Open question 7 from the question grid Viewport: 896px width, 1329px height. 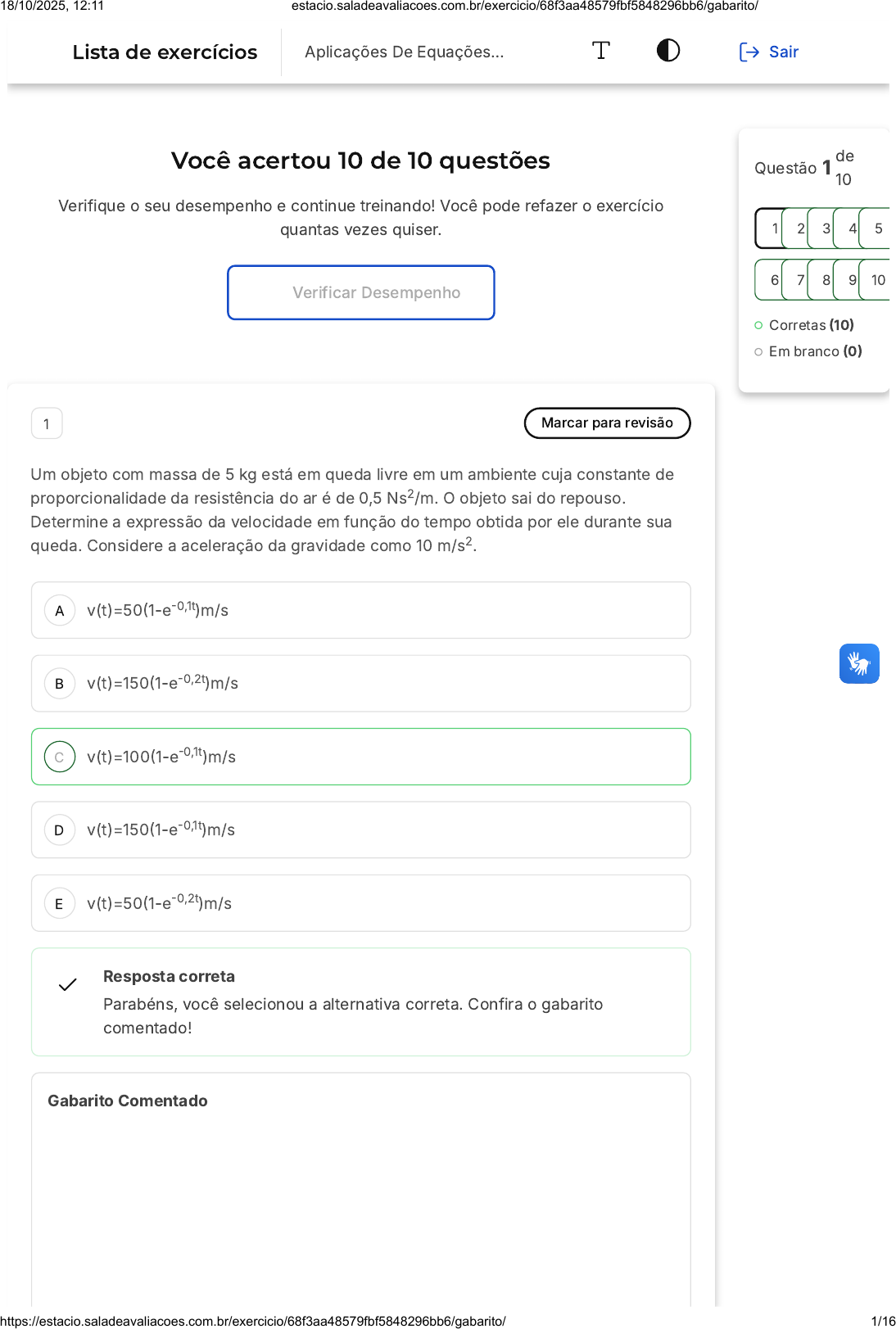tap(797, 280)
